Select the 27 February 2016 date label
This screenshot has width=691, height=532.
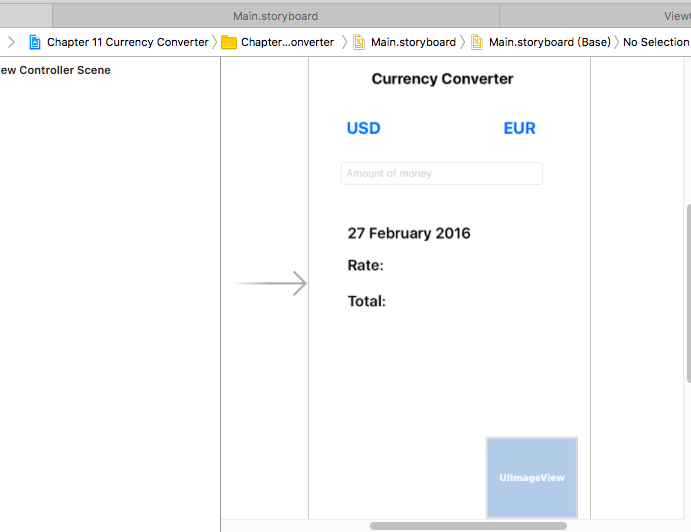[409, 233]
